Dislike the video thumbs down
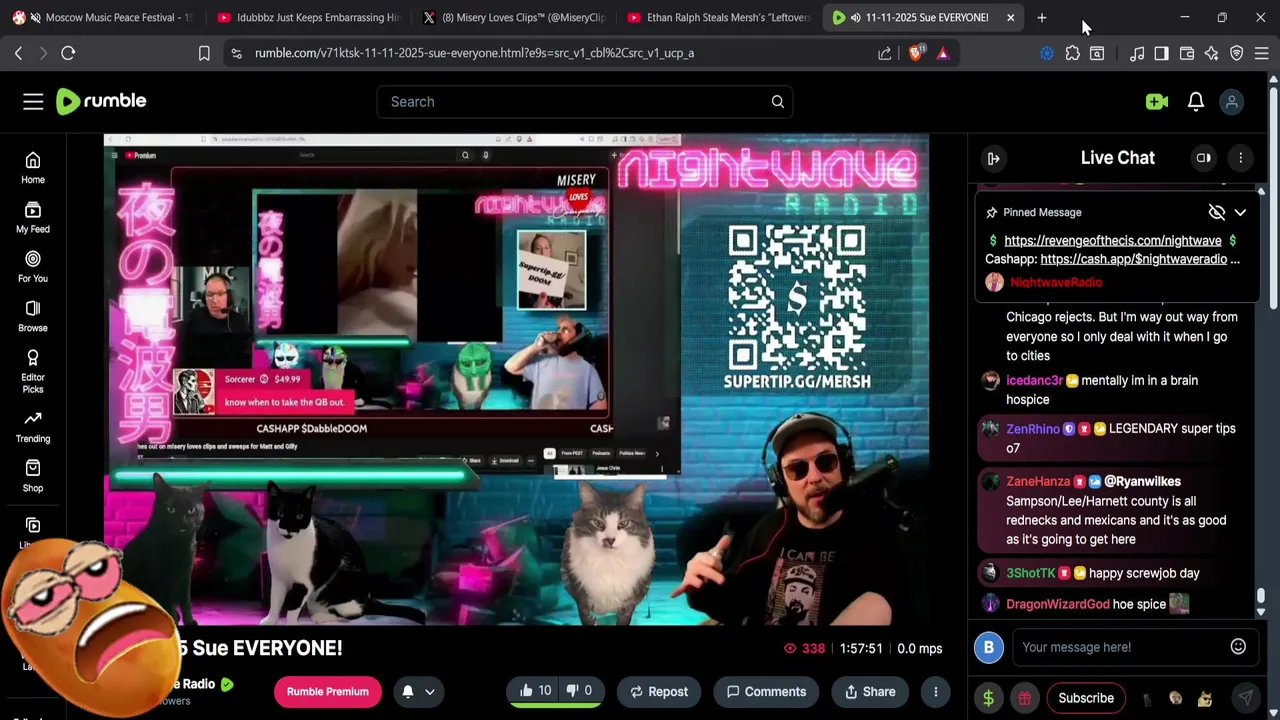 pos(581,691)
